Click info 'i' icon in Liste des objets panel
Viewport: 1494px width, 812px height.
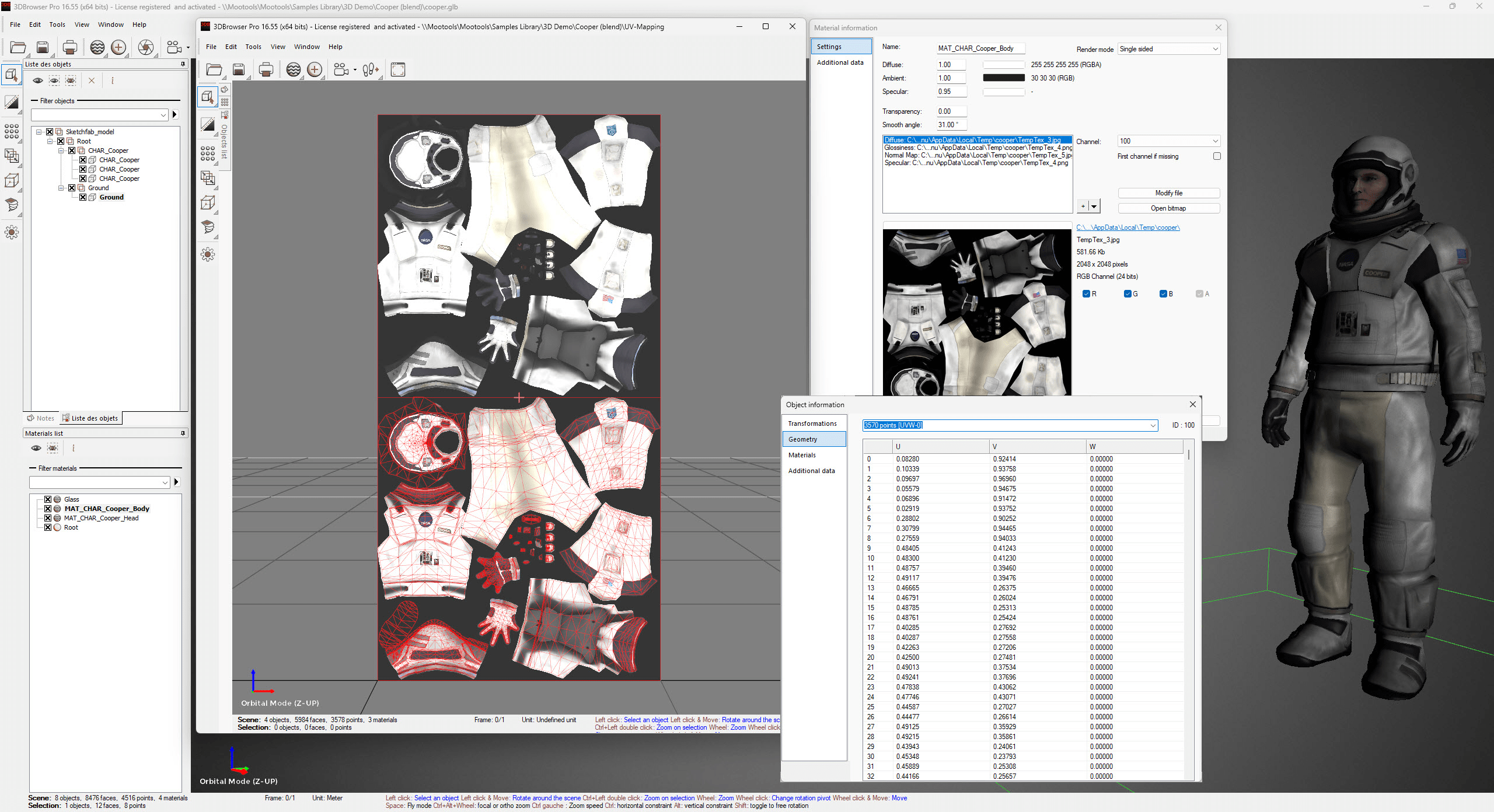coord(113,80)
